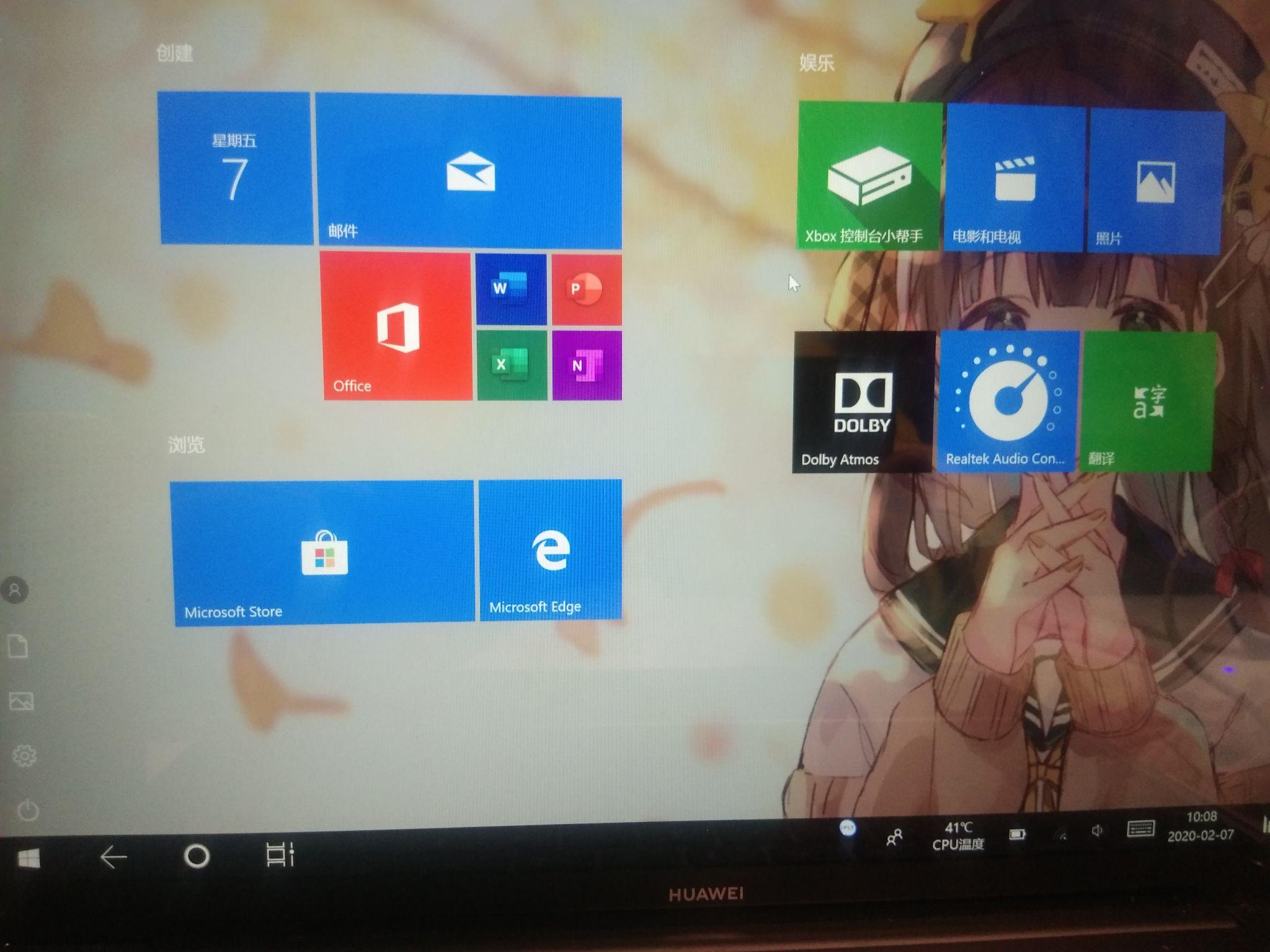This screenshot has width=1270, height=952.
Task: Click the volume speaker tray icon
Action: [1096, 831]
